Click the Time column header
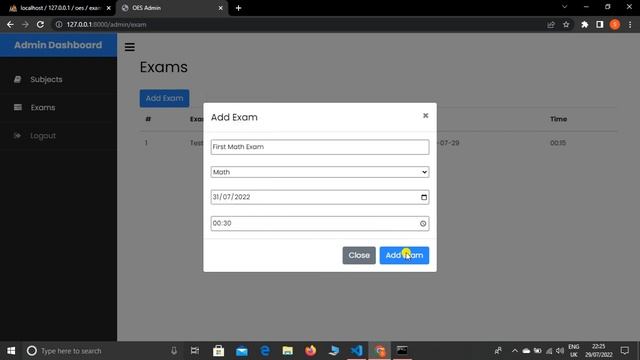 558,119
